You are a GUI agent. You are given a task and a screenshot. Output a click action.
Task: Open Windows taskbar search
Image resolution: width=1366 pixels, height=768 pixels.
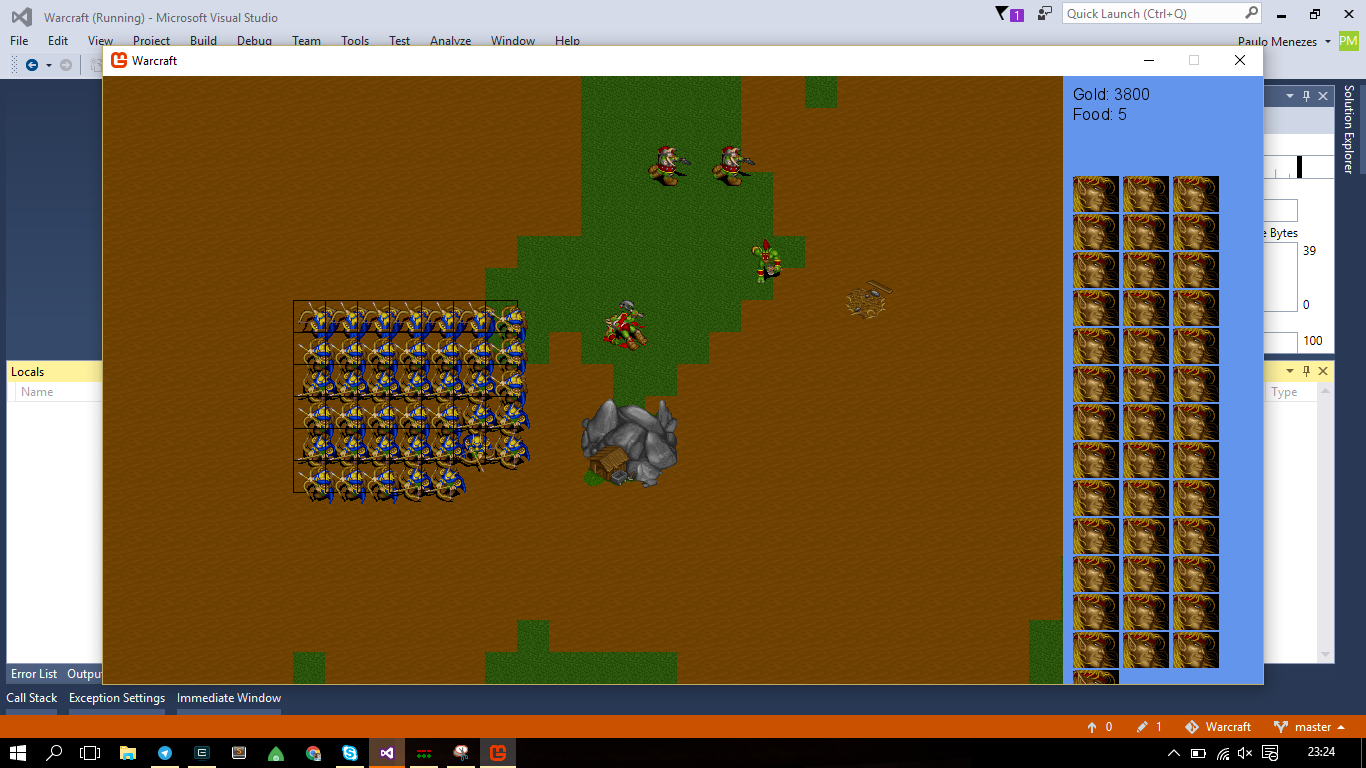coord(55,752)
